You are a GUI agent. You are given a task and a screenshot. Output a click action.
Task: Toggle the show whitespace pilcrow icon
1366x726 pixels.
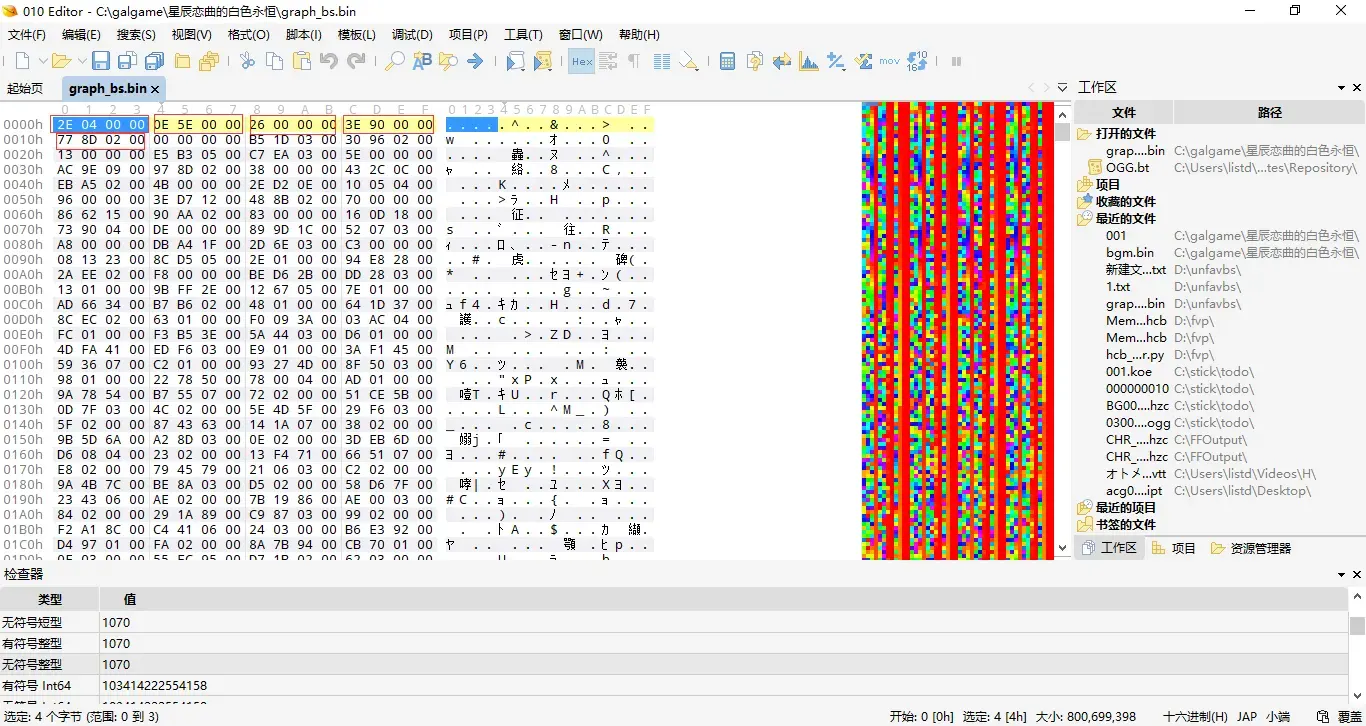click(x=634, y=61)
